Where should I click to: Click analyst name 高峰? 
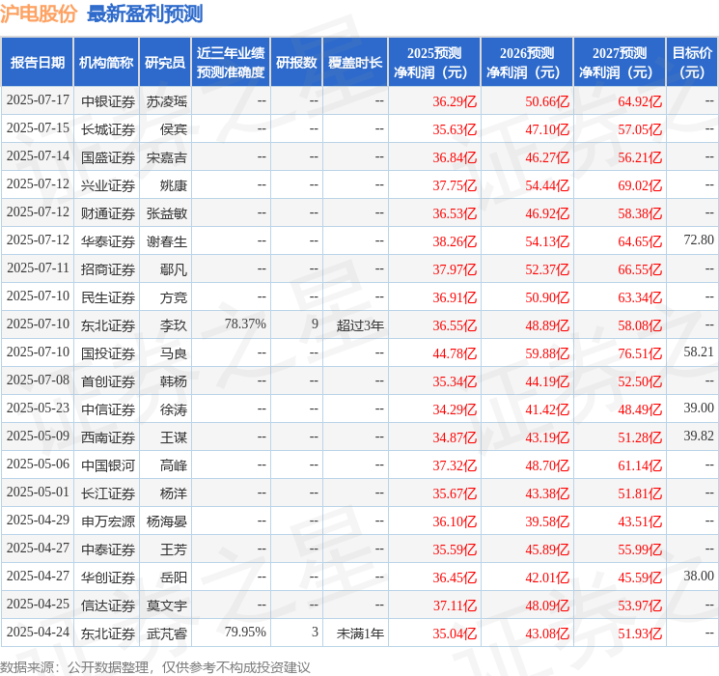tap(173, 465)
